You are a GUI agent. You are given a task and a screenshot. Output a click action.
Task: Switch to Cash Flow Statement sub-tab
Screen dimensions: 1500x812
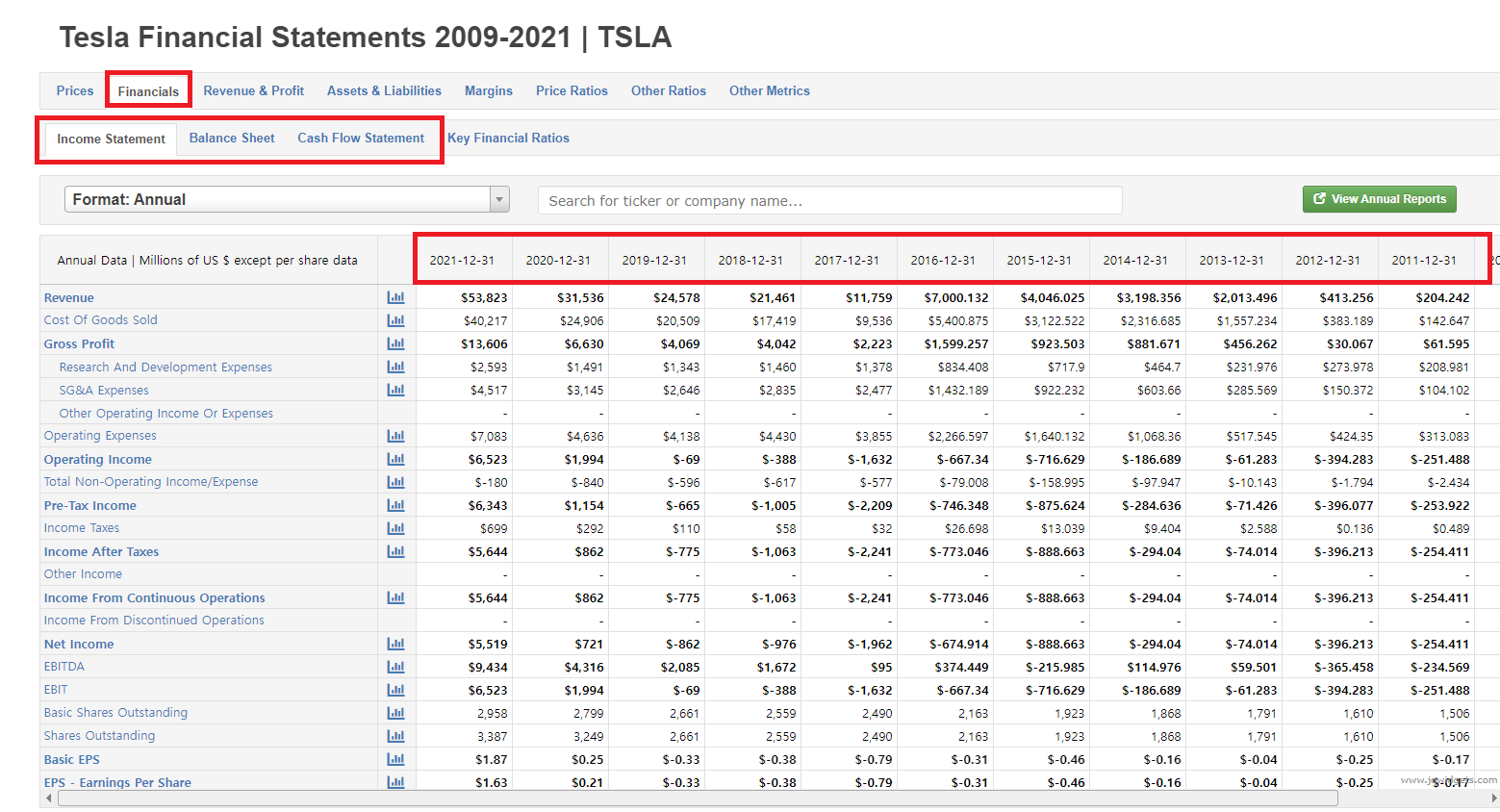361,138
